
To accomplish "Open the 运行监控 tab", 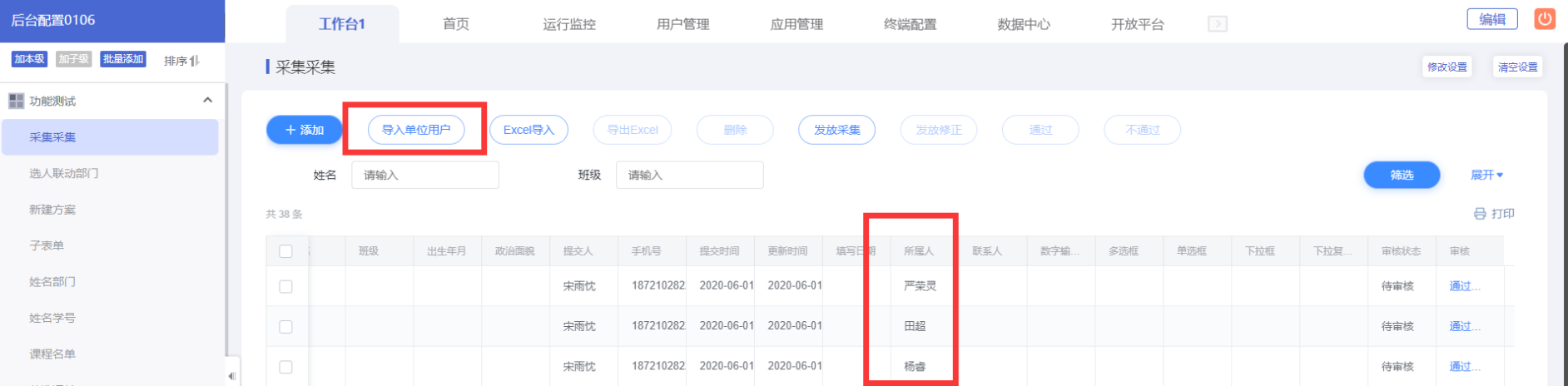I will click(x=569, y=24).
